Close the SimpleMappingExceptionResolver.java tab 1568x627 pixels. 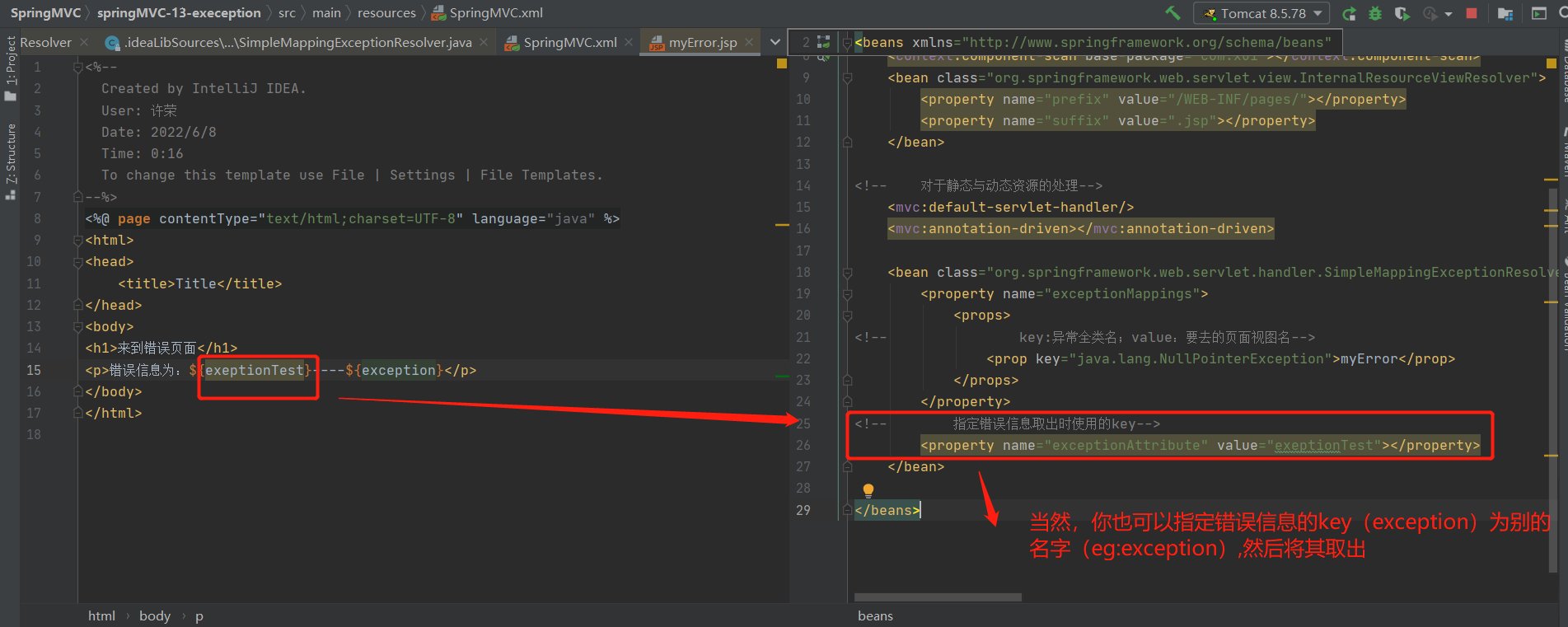click(484, 42)
